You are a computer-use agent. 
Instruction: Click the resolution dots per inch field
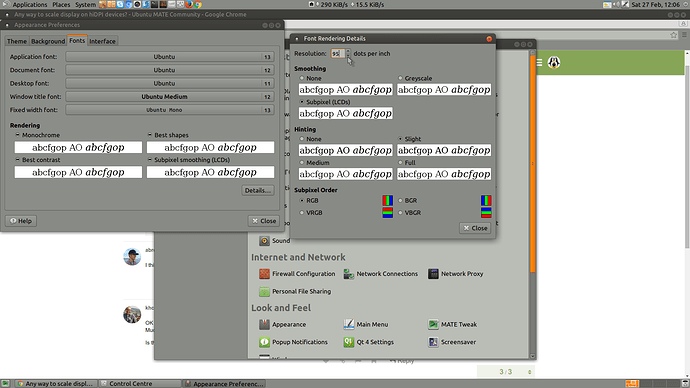tap(338, 53)
